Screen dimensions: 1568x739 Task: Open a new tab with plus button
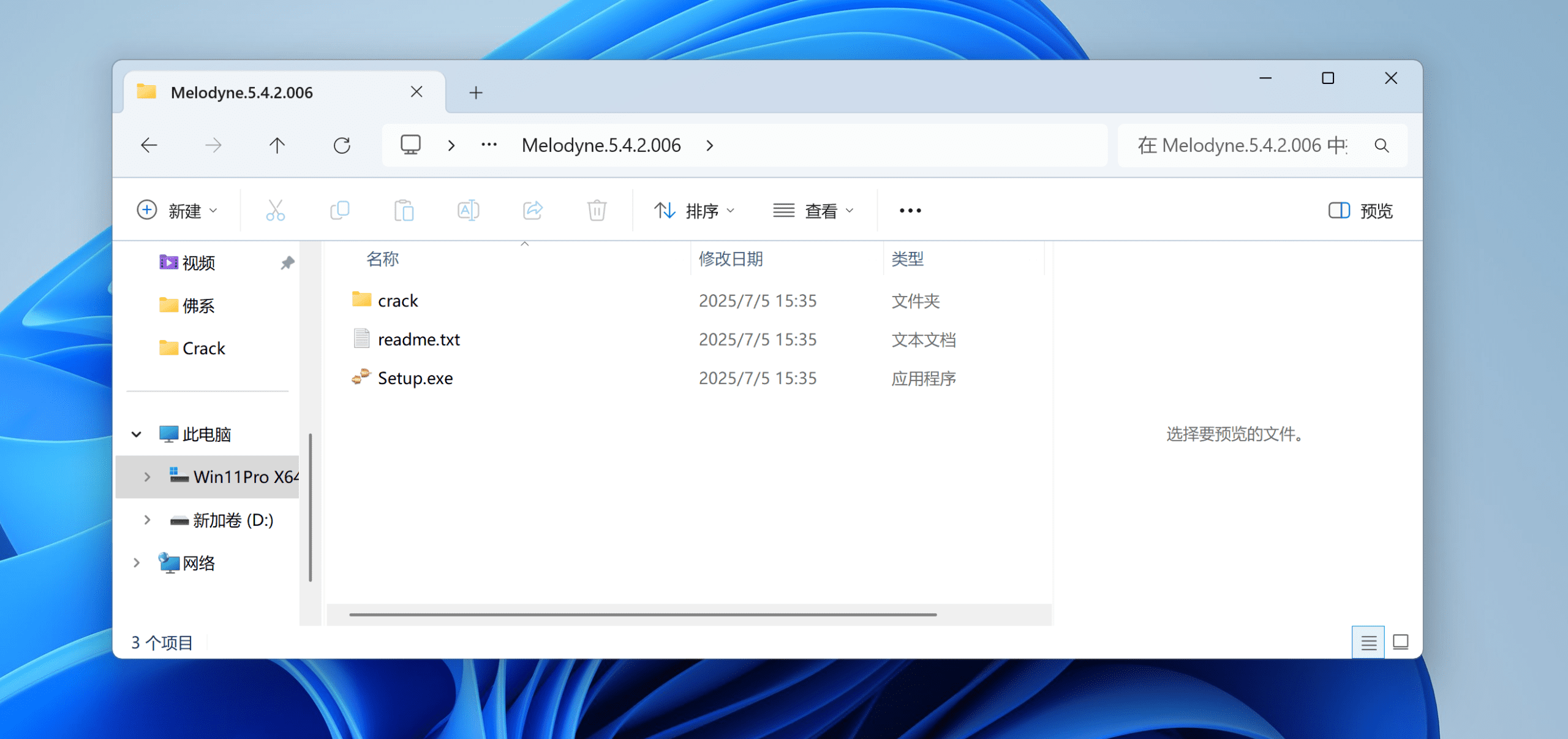(x=475, y=93)
